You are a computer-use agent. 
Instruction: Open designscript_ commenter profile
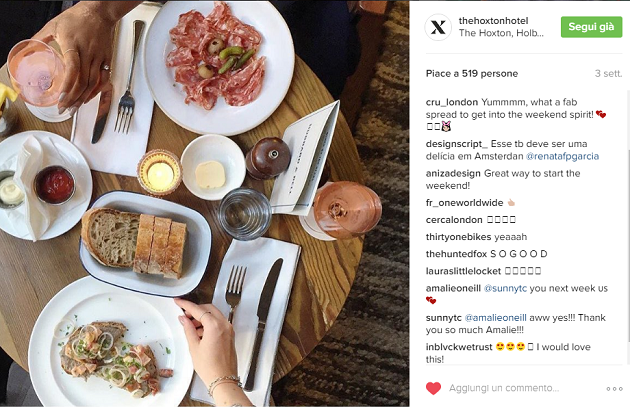point(457,144)
